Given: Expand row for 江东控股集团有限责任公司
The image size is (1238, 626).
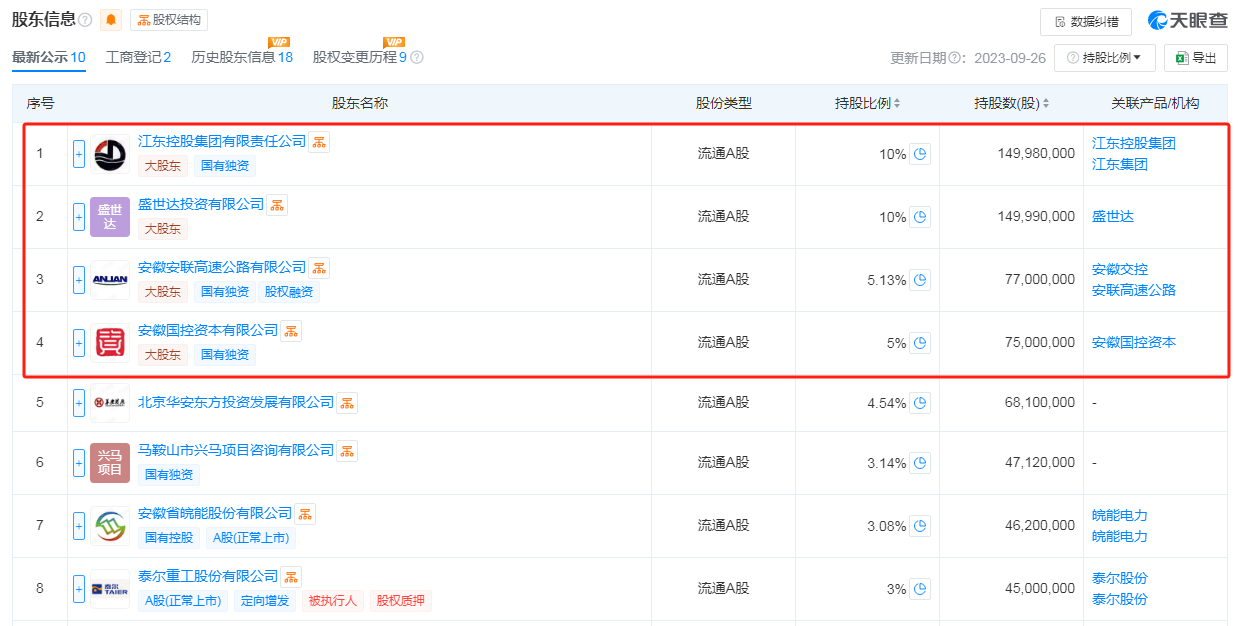Looking at the screenshot, I should click(79, 154).
